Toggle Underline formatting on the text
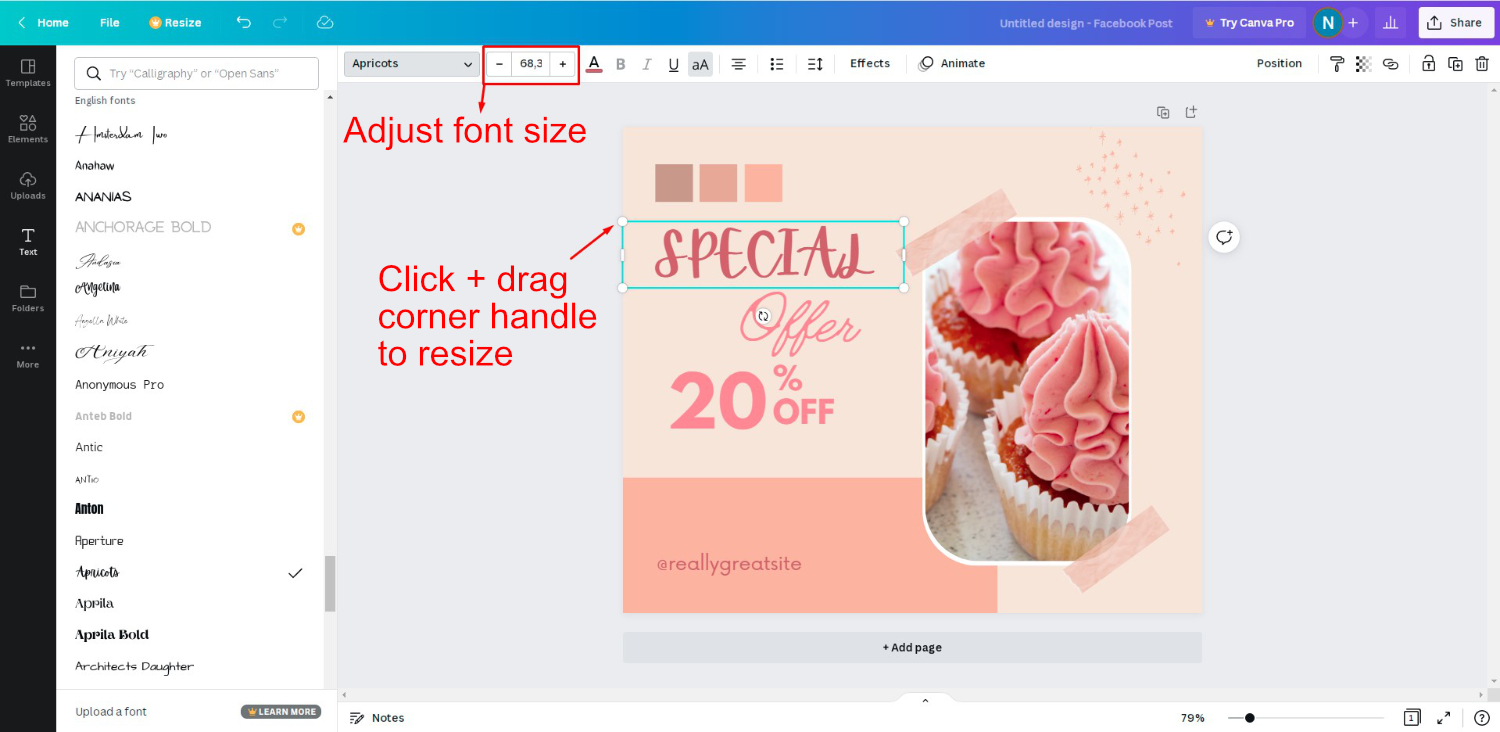 [673, 64]
